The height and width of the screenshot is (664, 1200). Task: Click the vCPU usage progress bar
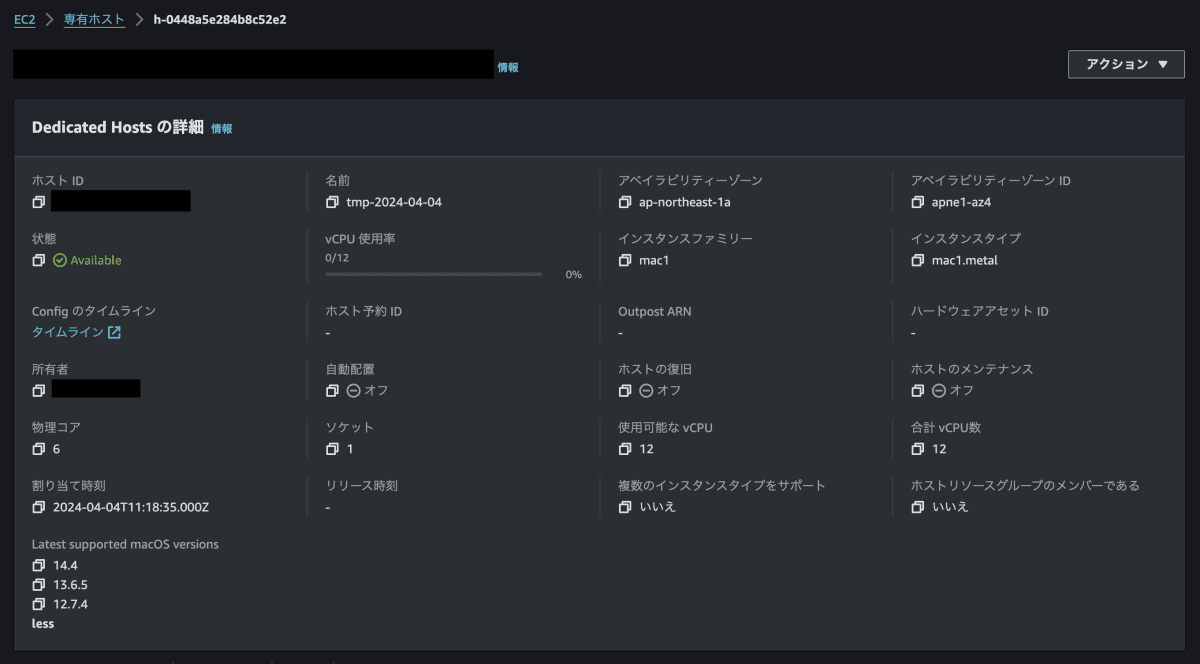[x=433, y=274]
